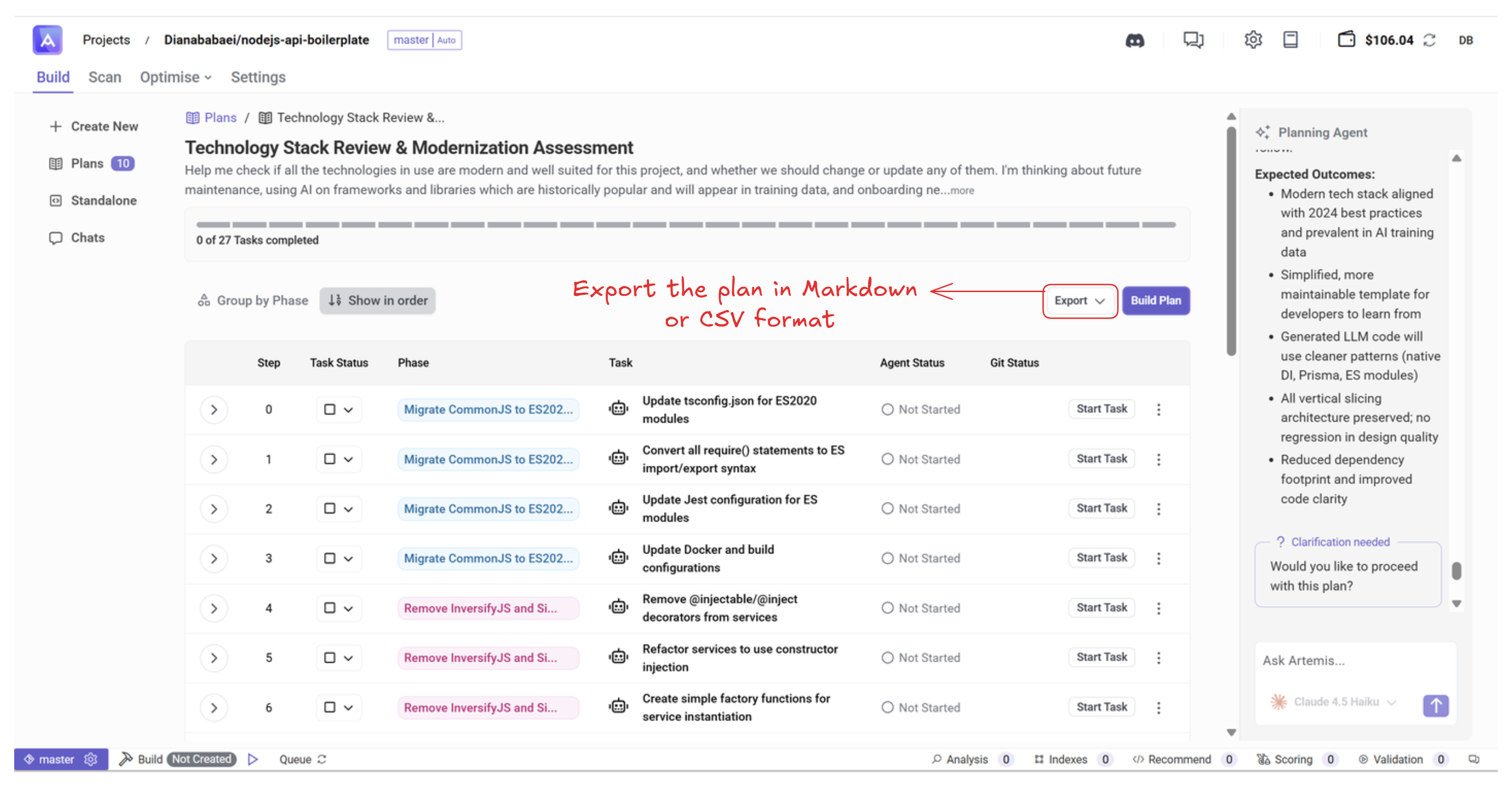Open three-dot menu for step 0 task
The width and height of the screenshot is (1512, 786).
(1158, 410)
